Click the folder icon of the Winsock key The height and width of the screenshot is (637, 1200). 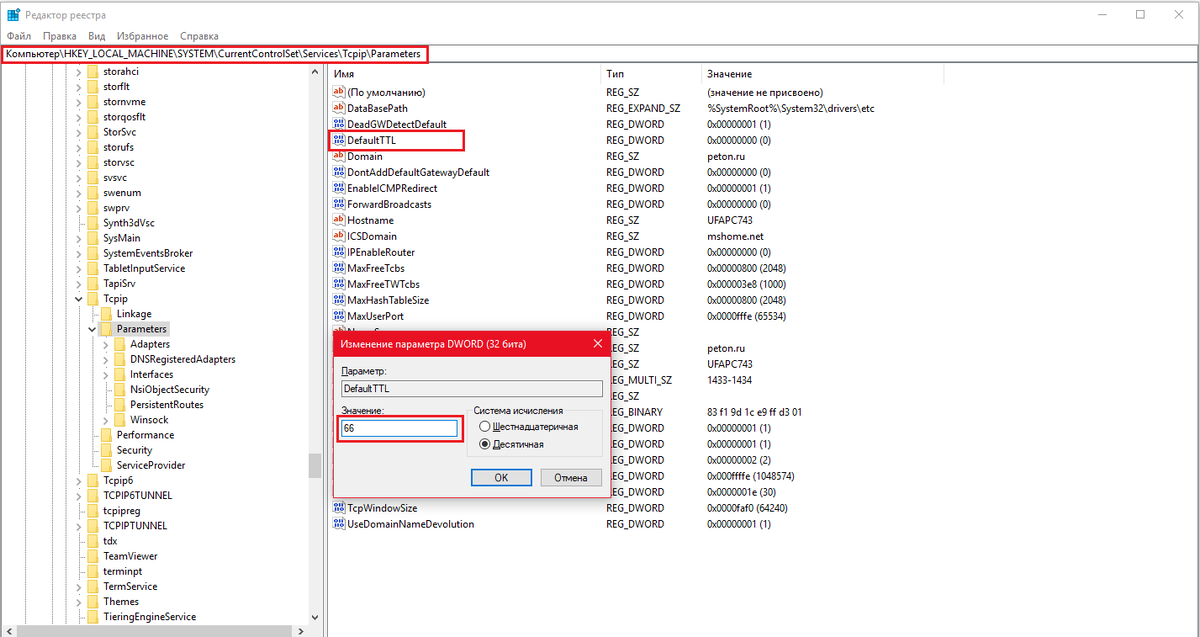[121, 420]
